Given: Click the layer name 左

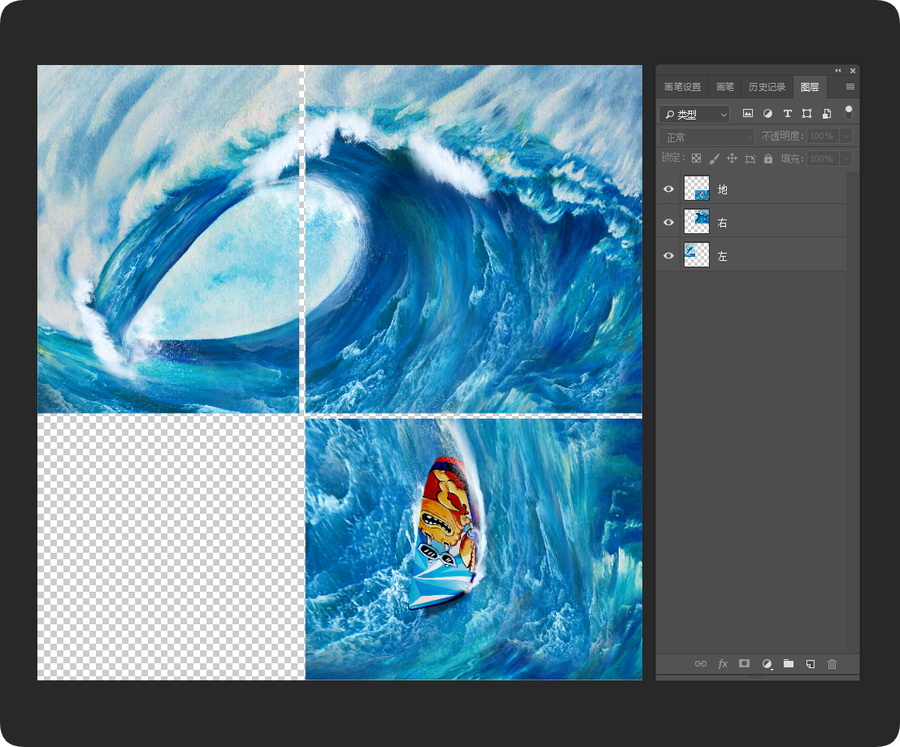Looking at the screenshot, I should pyautogui.click(x=723, y=256).
